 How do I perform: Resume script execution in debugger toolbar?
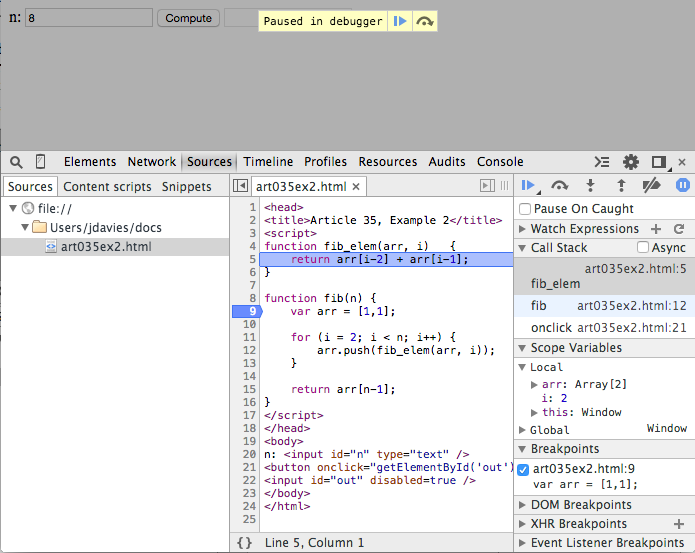[x=529, y=185]
